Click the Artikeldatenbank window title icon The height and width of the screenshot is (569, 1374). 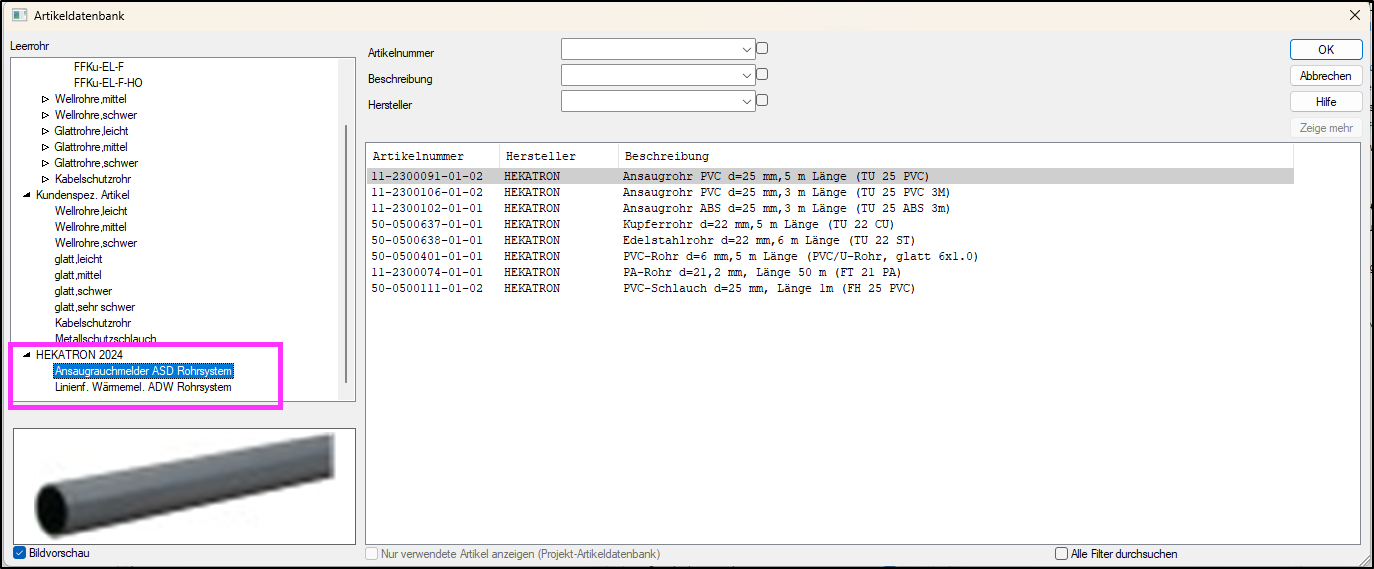tap(18, 16)
